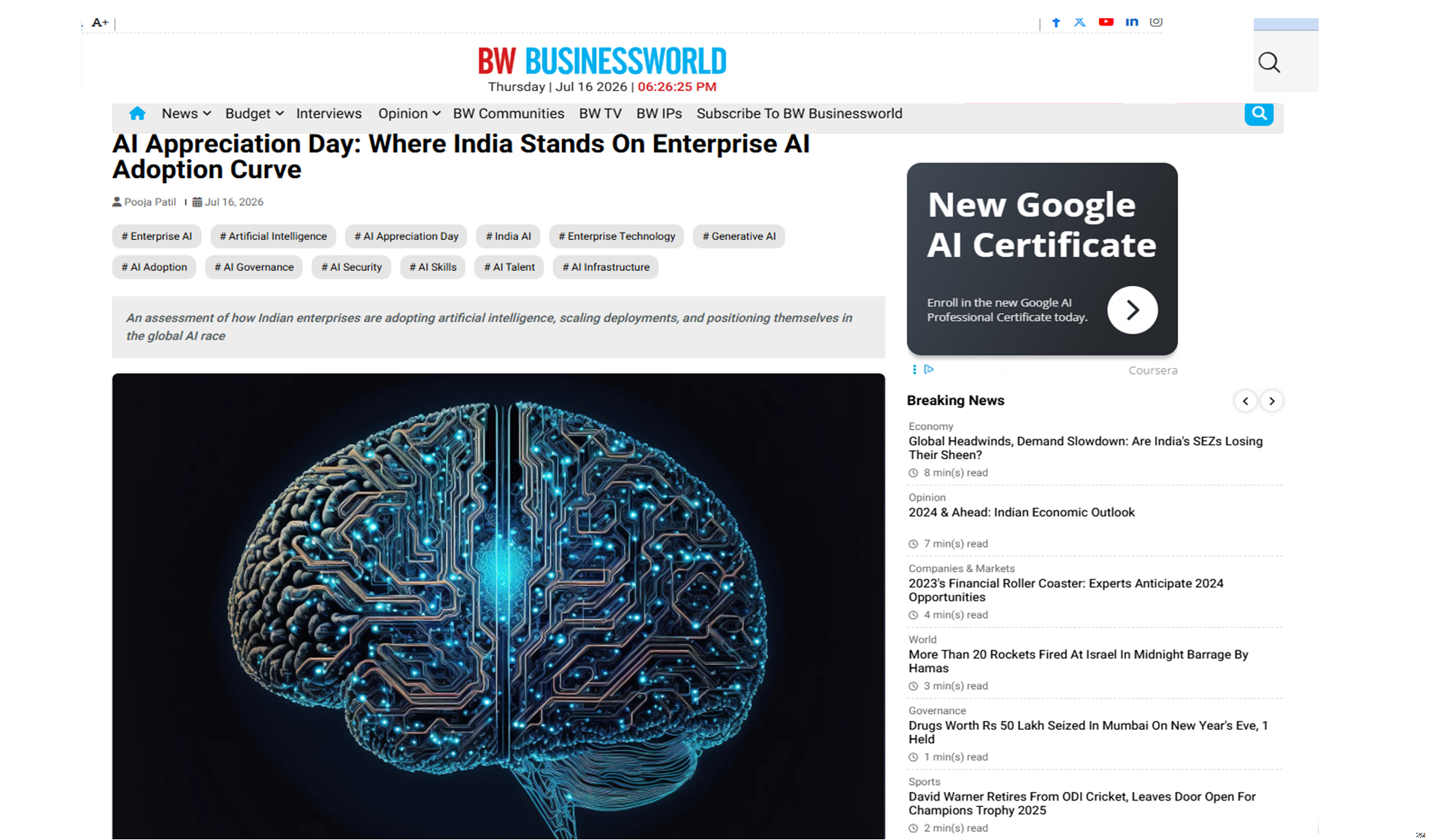The height and width of the screenshot is (840, 1442).
Task: Open the BW TV menu item
Action: click(600, 113)
